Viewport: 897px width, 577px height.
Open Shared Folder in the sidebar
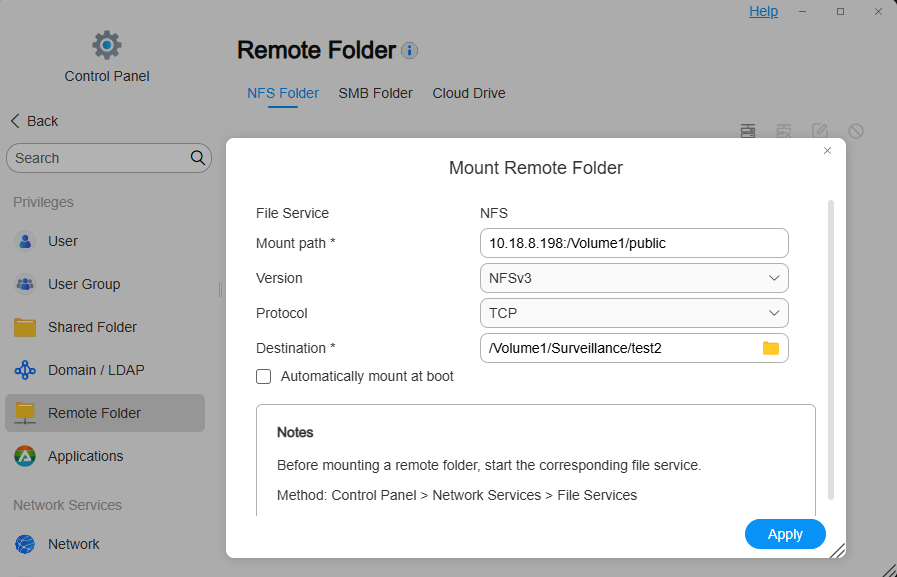(x=92, y=327)
